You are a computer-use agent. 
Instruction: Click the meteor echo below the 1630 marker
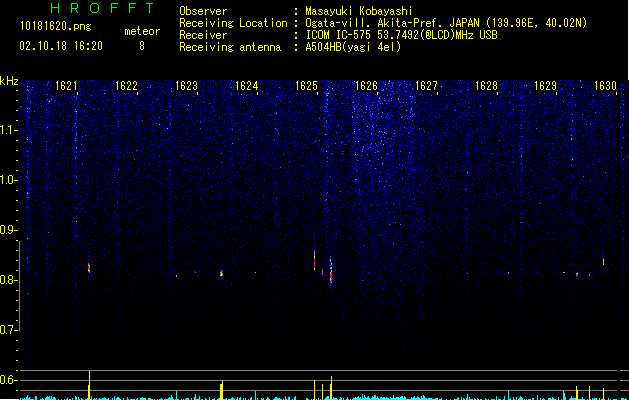[603, 260]
